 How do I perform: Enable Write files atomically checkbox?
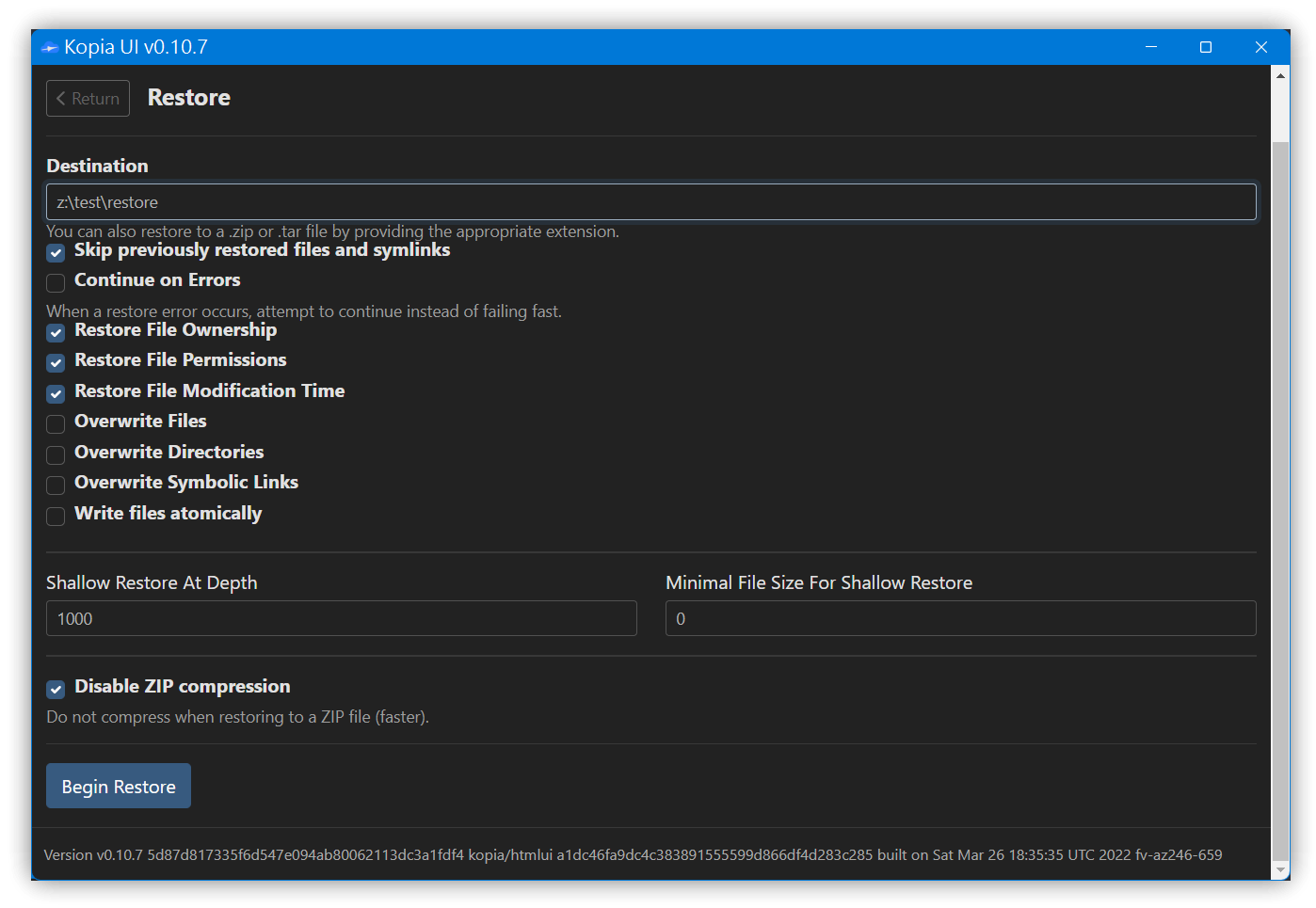56,516
